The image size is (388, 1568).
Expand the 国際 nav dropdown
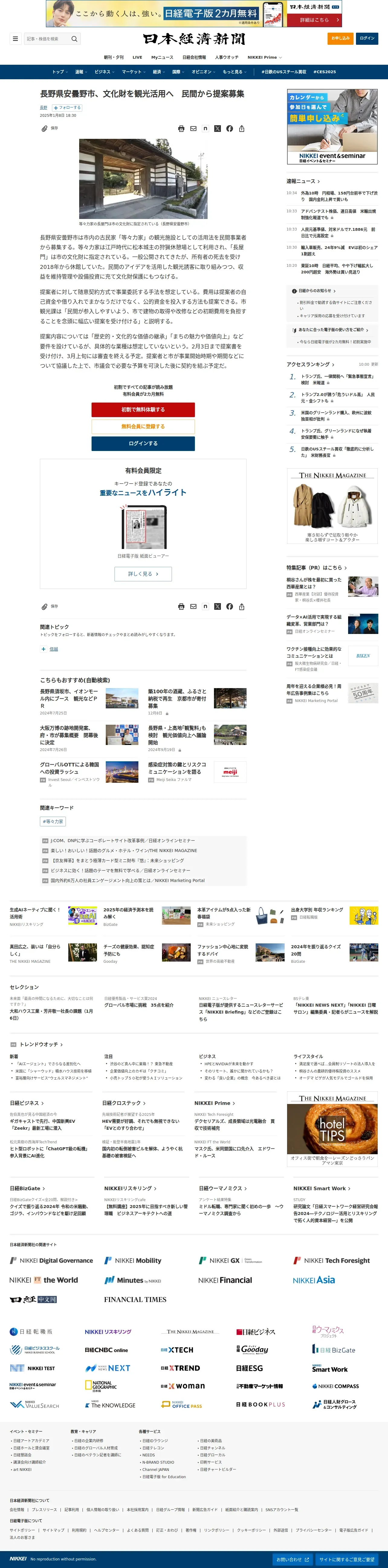[178, 72]
